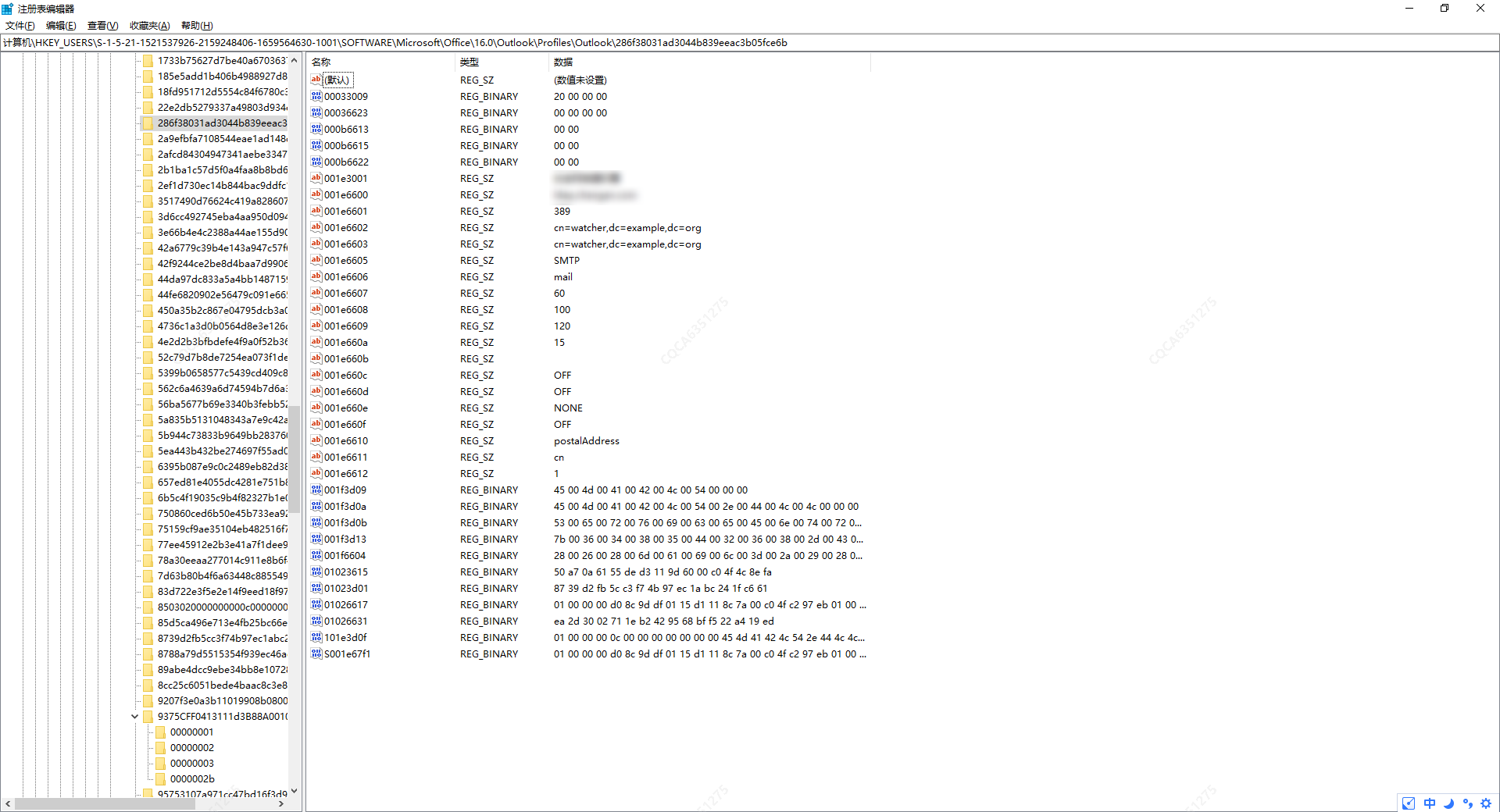Click the tree pane scroll-up arrow
The width and height of the screenshot is (1500, 812).
[294, 60]
